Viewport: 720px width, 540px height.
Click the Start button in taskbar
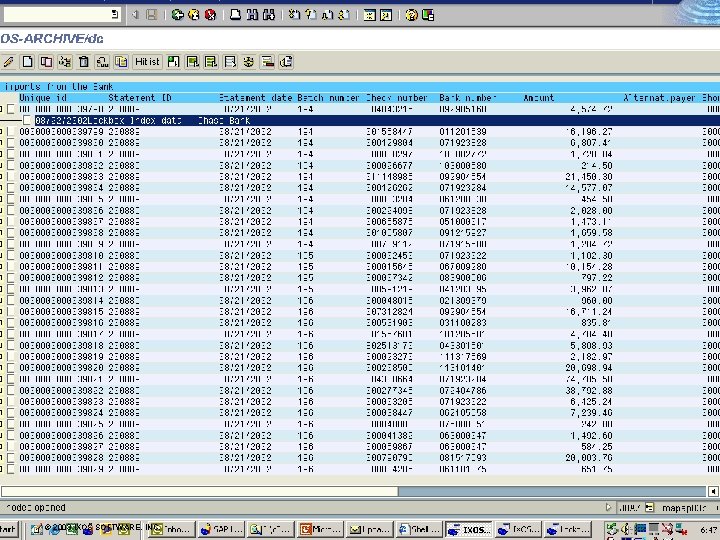click(8, 529)
